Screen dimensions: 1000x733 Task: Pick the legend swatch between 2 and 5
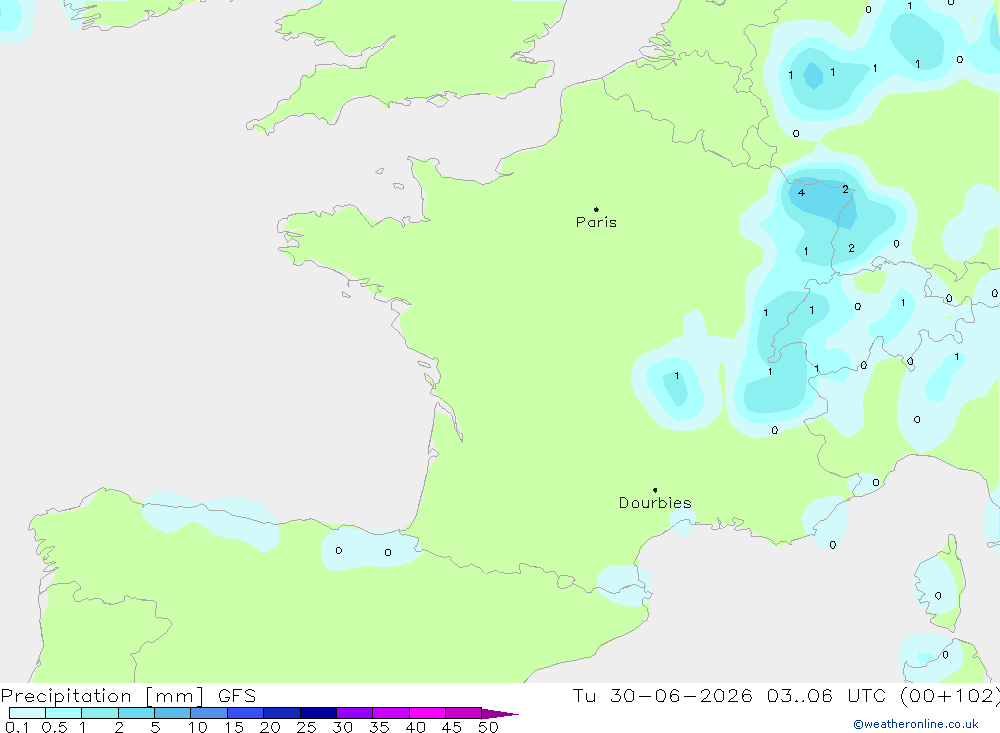[136, 713]
